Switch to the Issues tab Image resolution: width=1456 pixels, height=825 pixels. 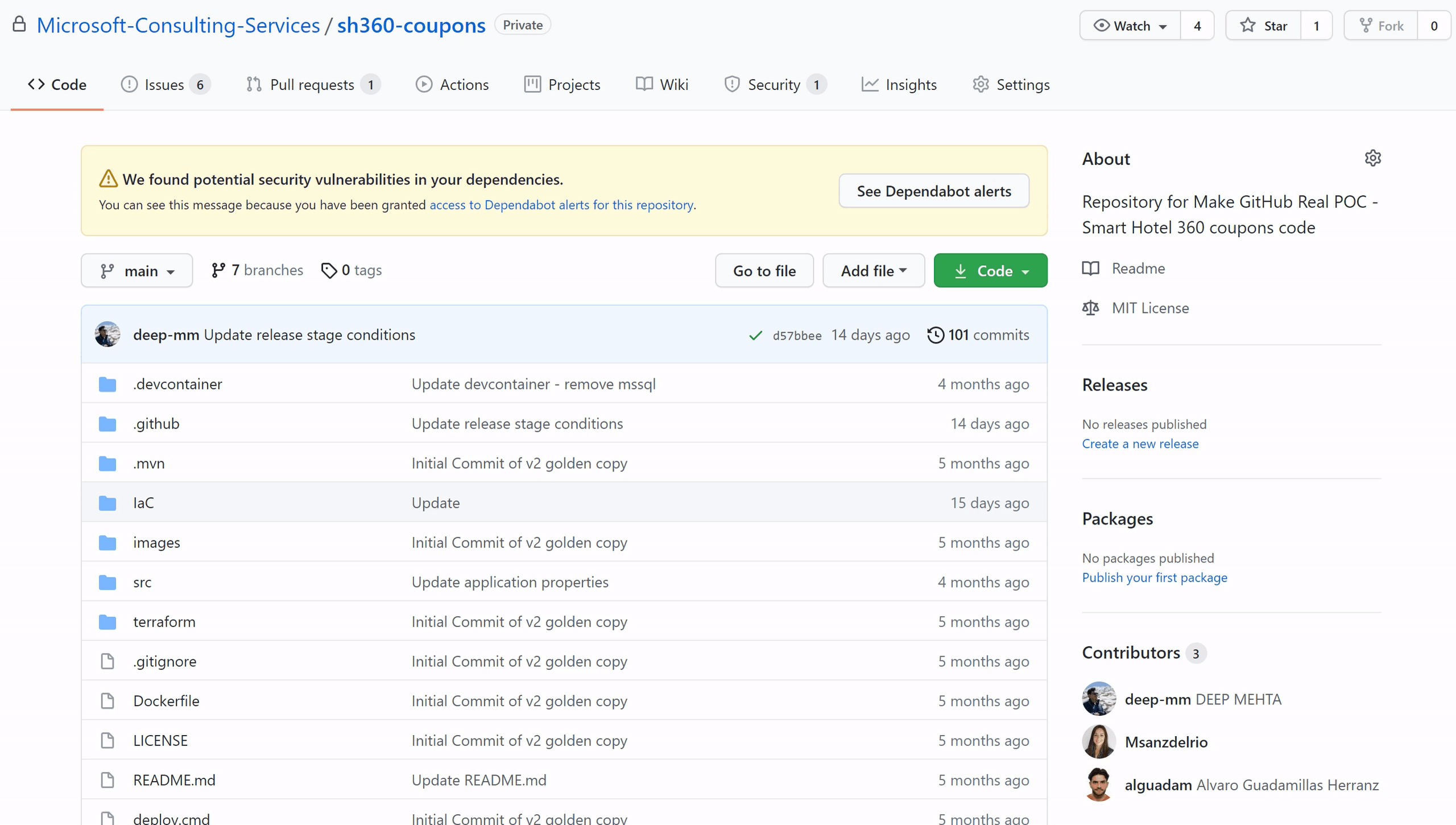pos(166,85)
